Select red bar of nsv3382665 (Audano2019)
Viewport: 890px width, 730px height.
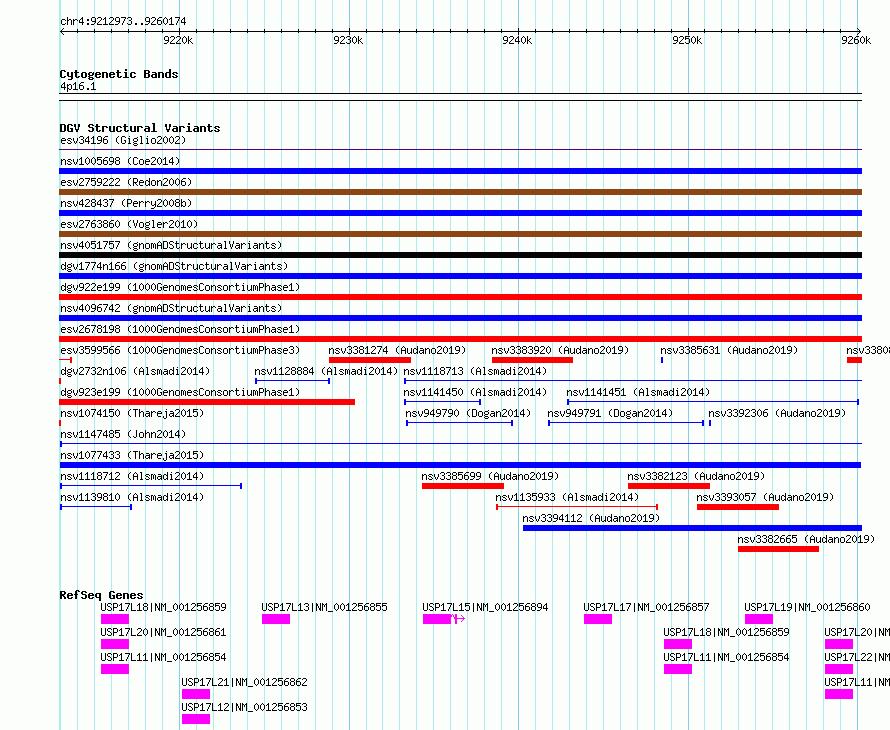[x=778, y=549]
